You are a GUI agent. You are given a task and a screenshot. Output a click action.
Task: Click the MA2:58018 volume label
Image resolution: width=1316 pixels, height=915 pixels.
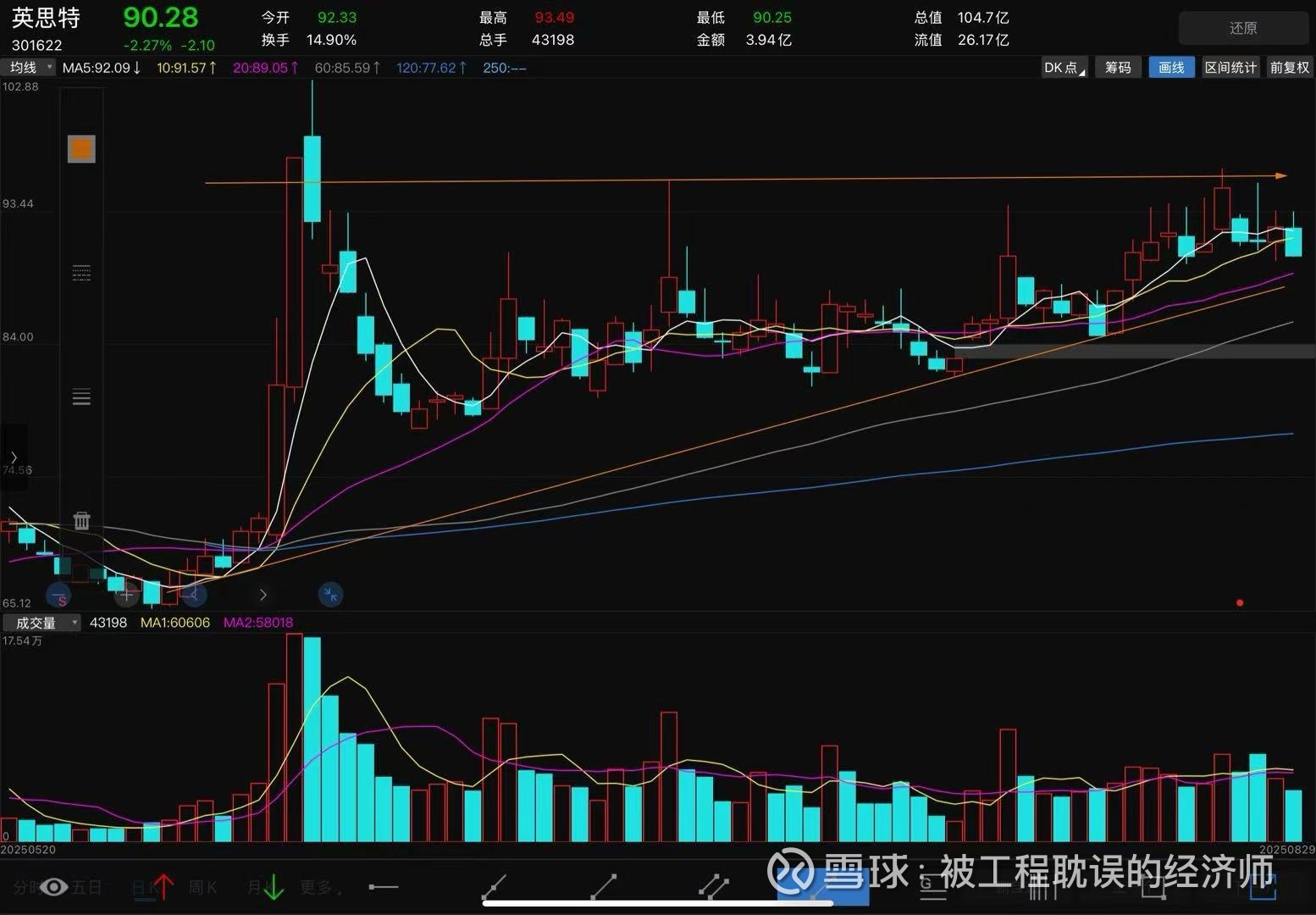(258, 623)
